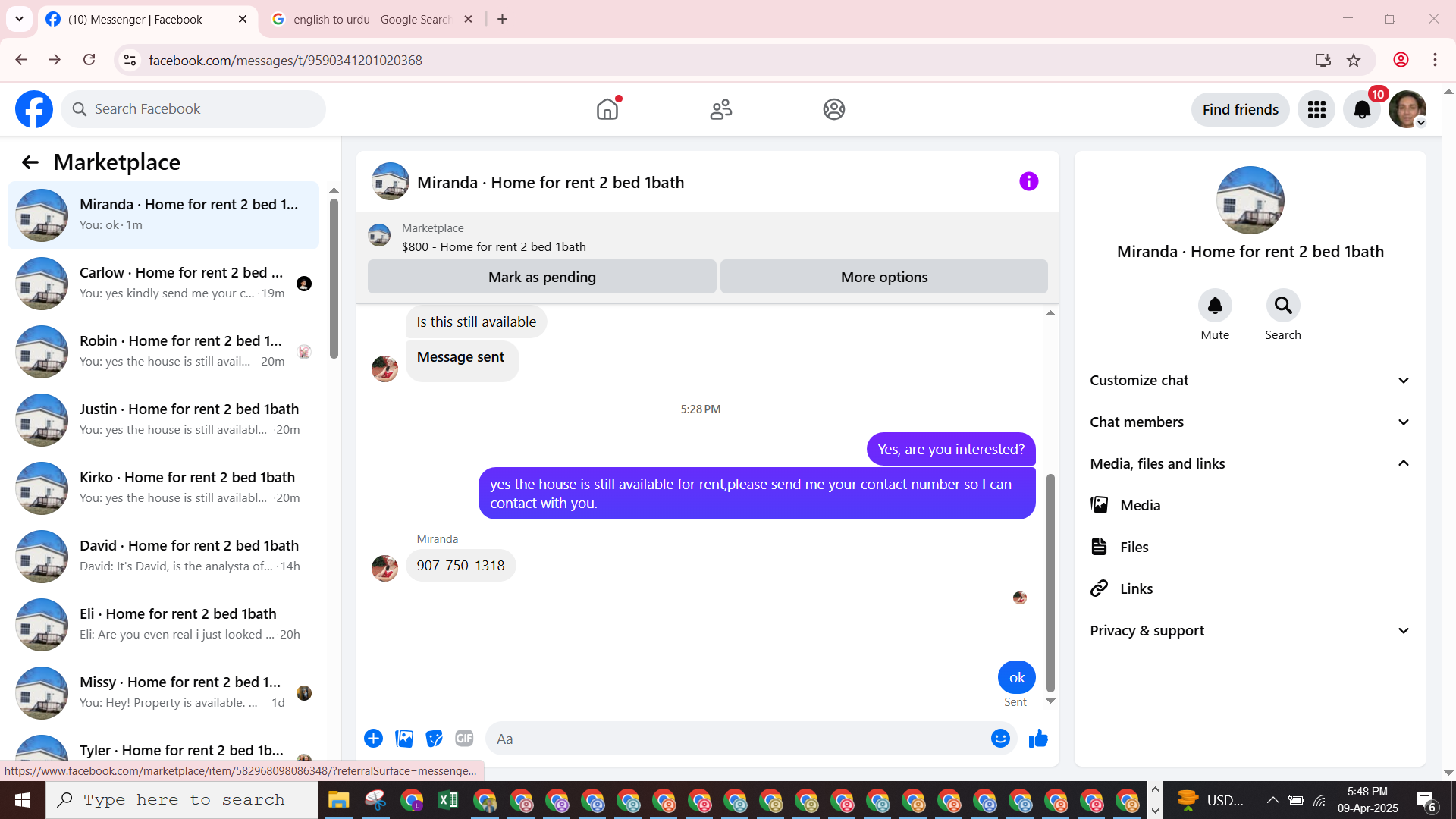The image size is (1456, 819).
Task: Click the browser address bar URL
Action: 285,60
